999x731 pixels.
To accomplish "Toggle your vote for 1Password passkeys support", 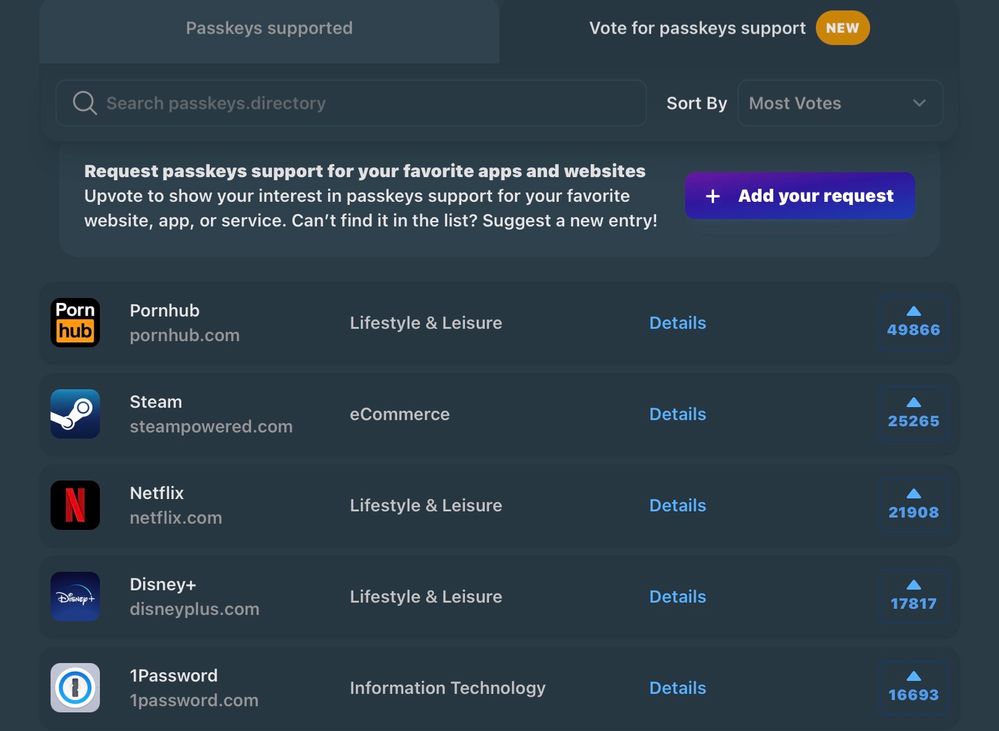I will pyautogui.click(x=913, y=687).
